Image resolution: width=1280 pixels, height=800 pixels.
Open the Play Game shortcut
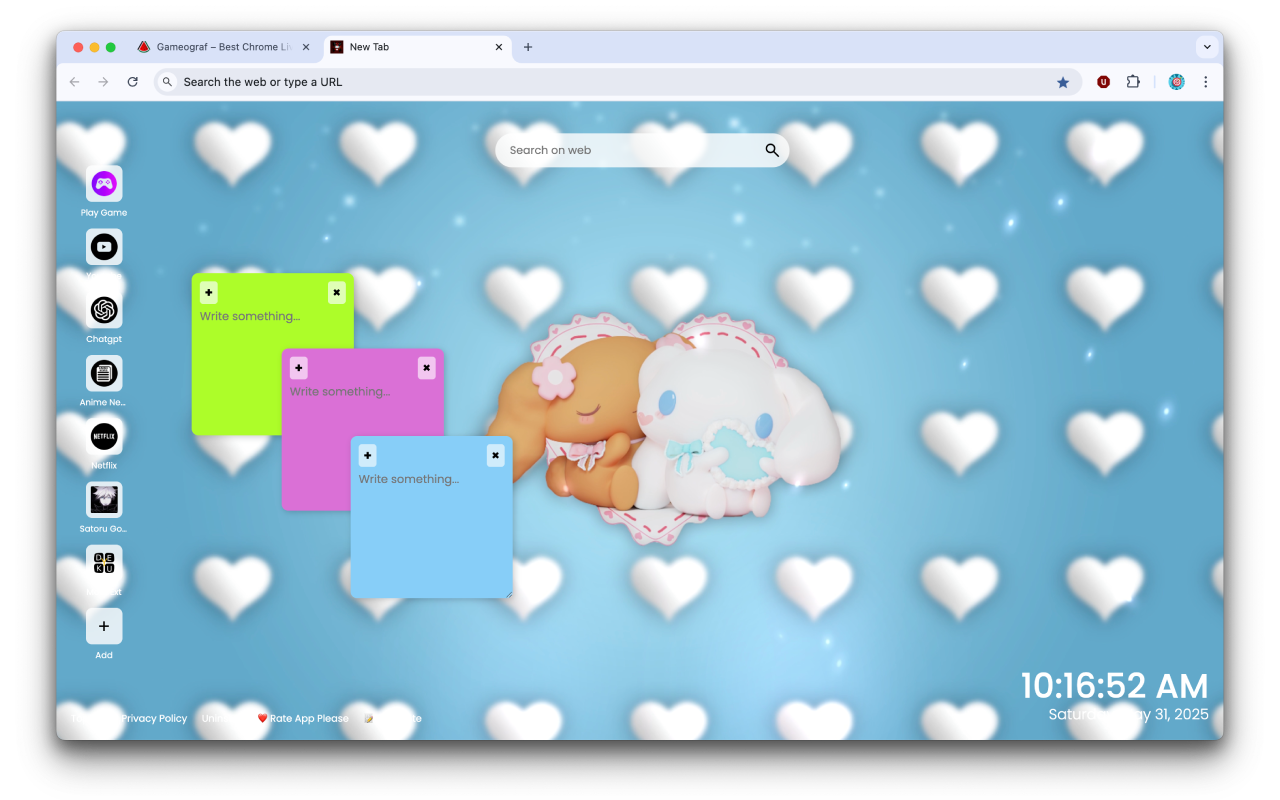click(103, 183)
